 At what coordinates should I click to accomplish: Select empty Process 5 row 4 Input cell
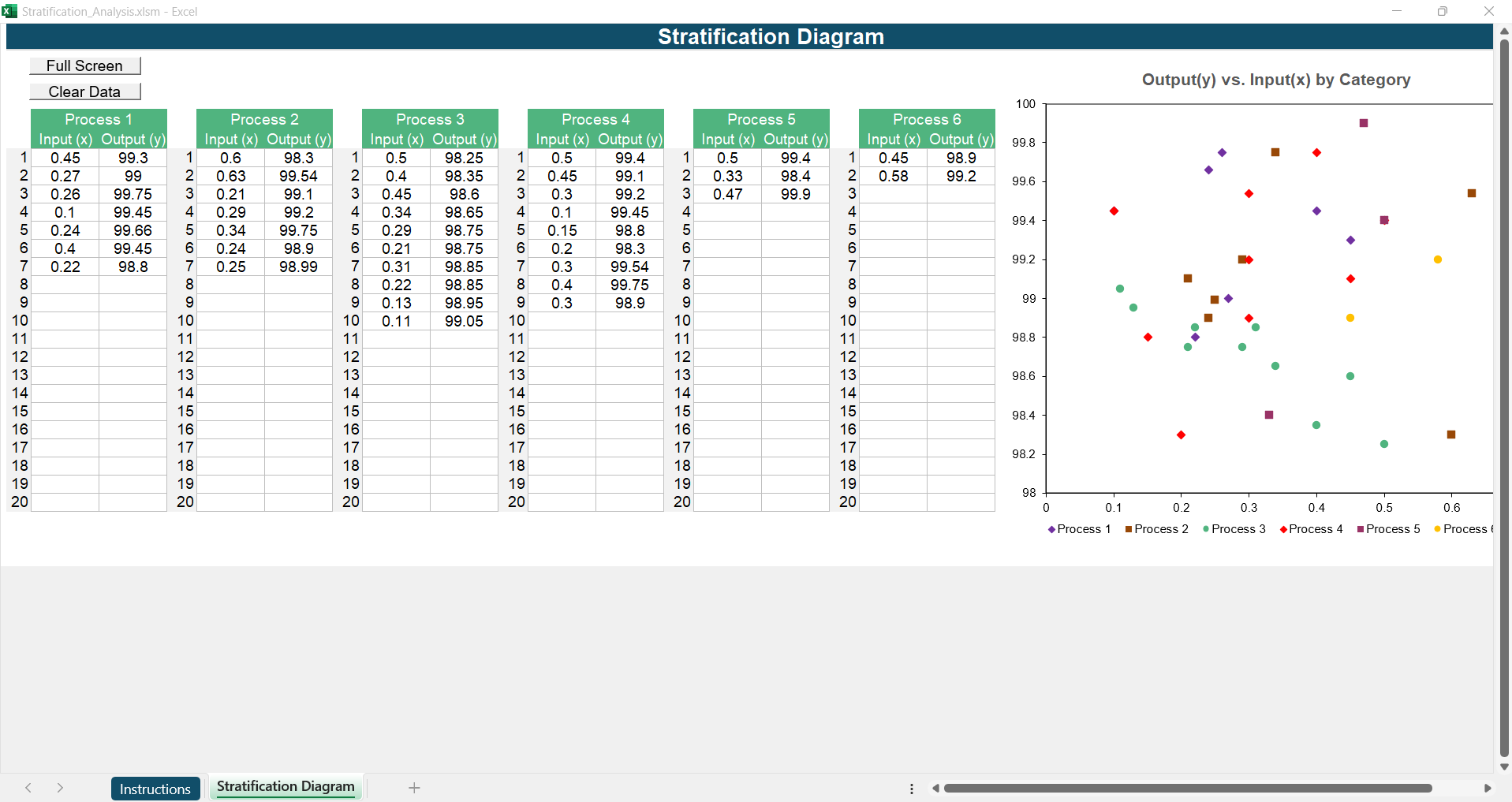727,212
